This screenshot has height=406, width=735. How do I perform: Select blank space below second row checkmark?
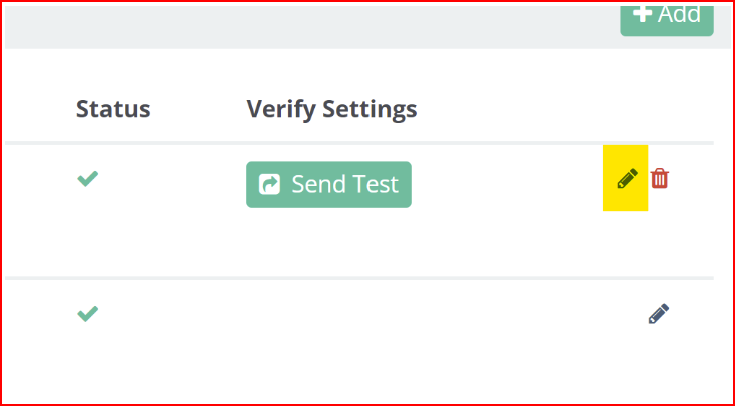(x=88, y=356)
